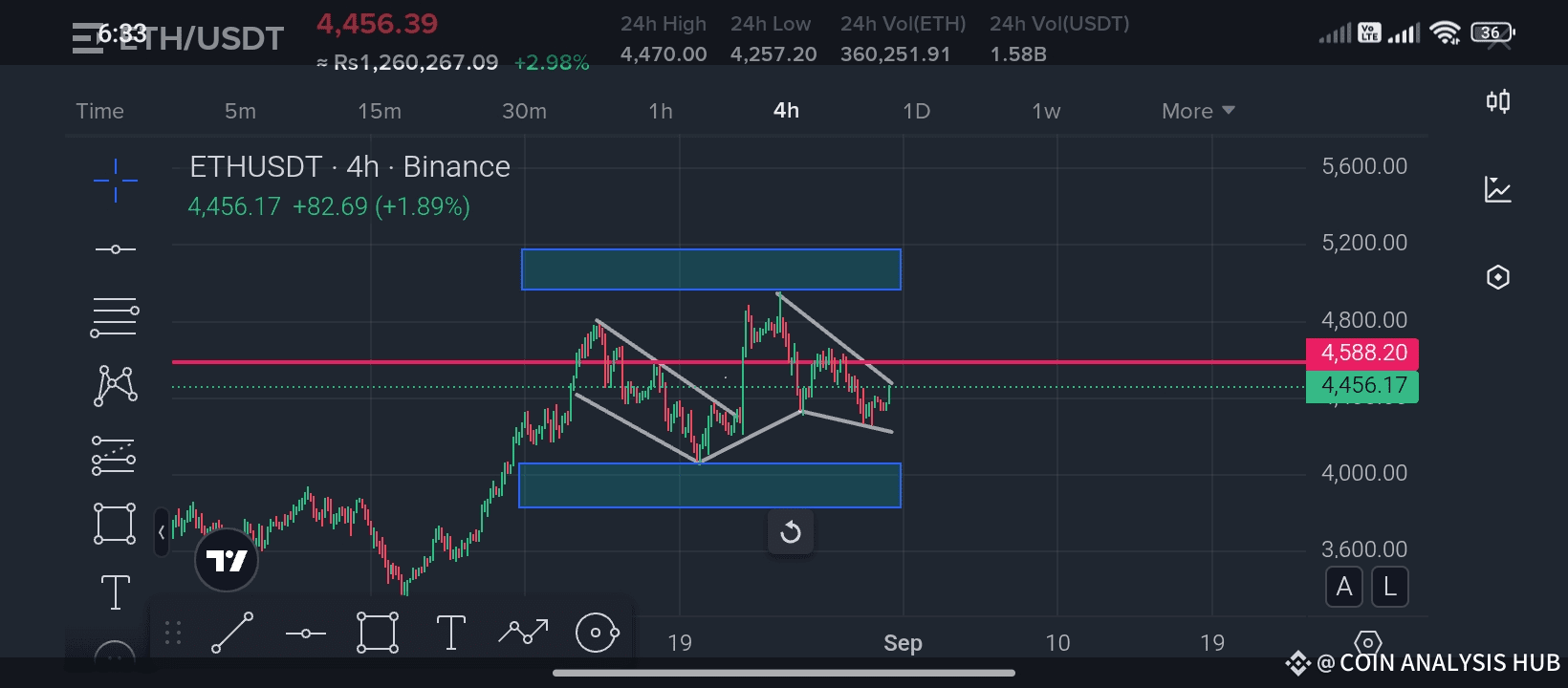Click the TradingView logo badge

(227, 560)
